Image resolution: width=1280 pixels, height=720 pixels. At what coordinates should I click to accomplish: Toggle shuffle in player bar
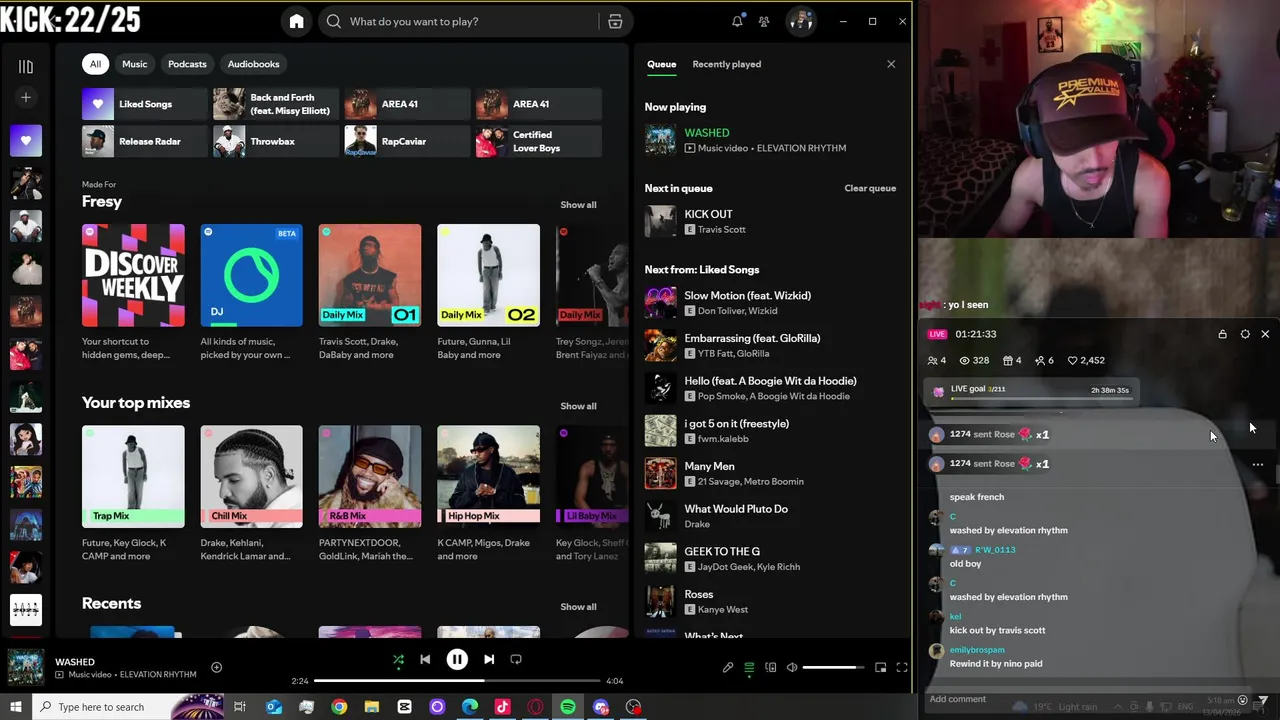point(398,660)
